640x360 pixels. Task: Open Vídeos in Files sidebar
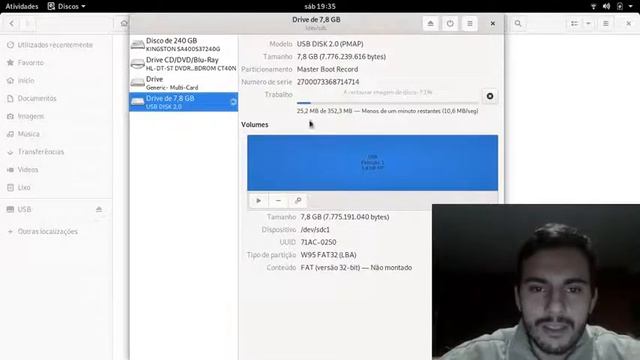point(56,170)
